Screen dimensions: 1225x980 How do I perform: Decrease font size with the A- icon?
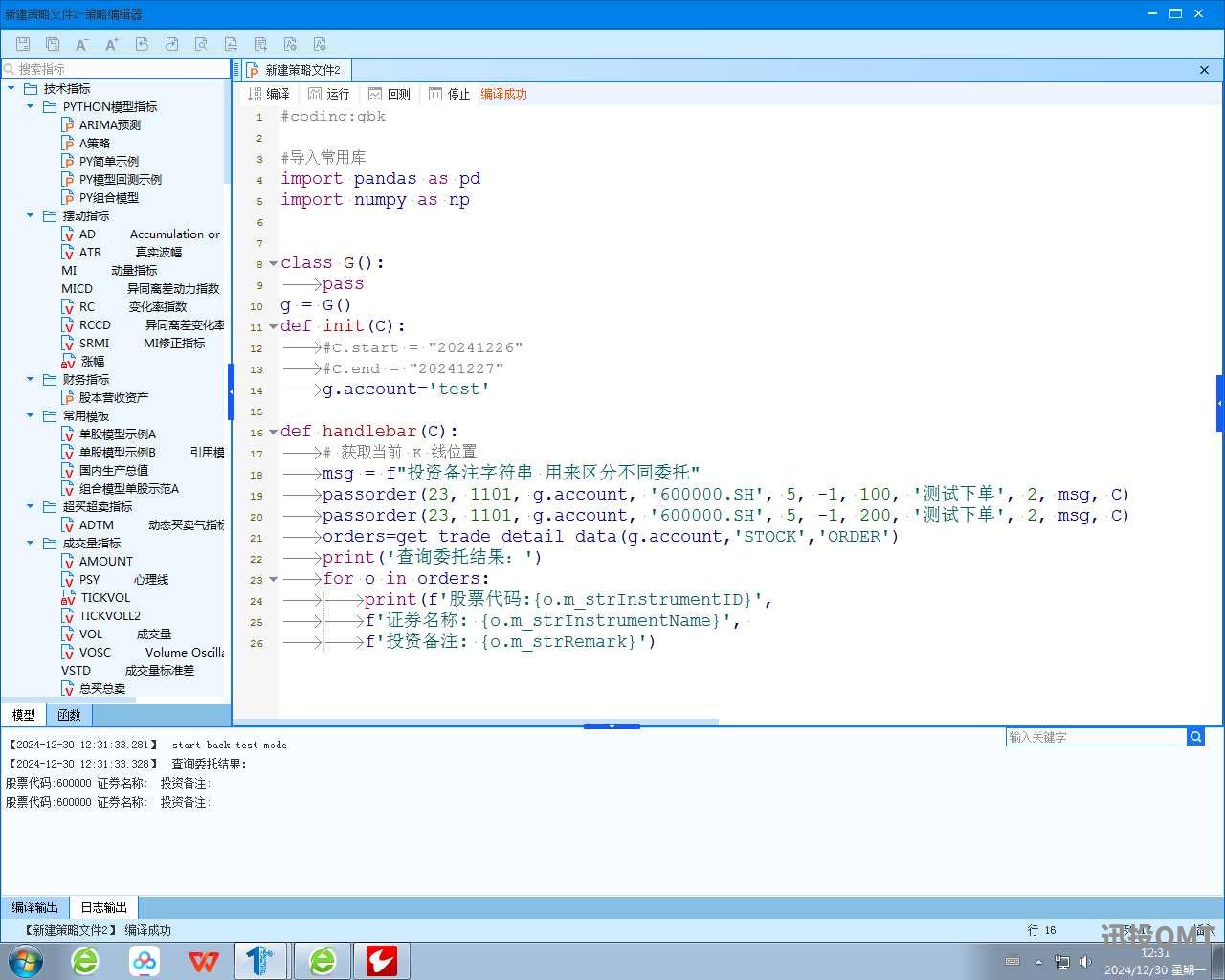pos(82,44)
